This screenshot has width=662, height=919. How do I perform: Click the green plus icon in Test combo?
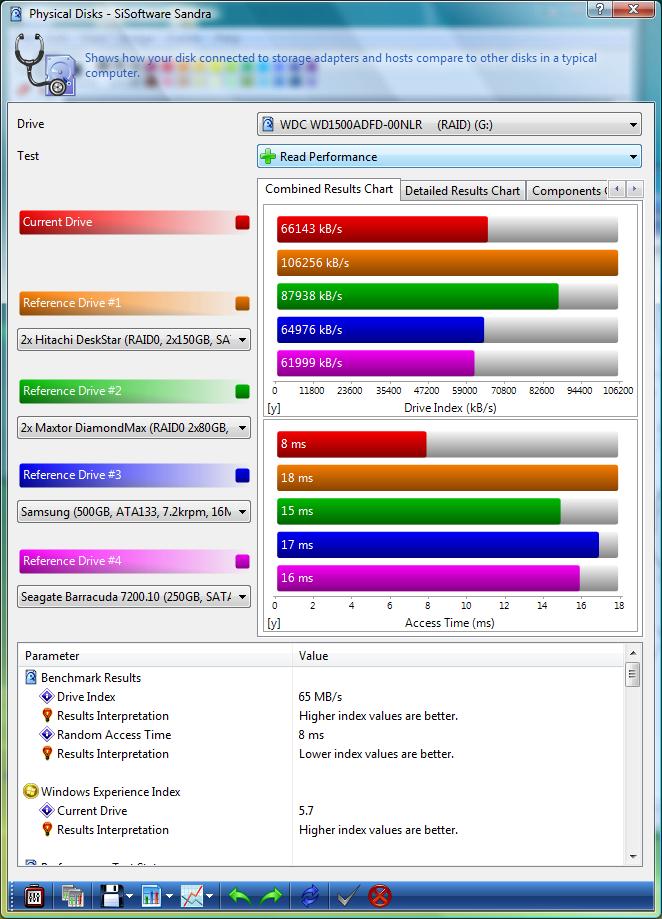tap(268, 156)
